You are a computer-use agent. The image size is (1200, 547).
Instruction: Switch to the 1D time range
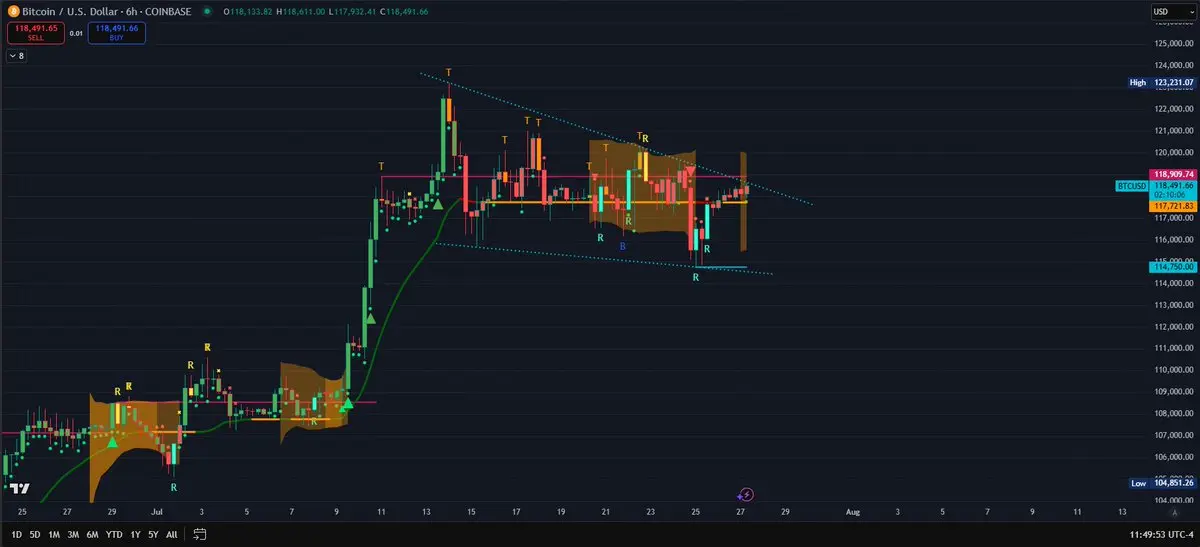[x=16, y=534]
